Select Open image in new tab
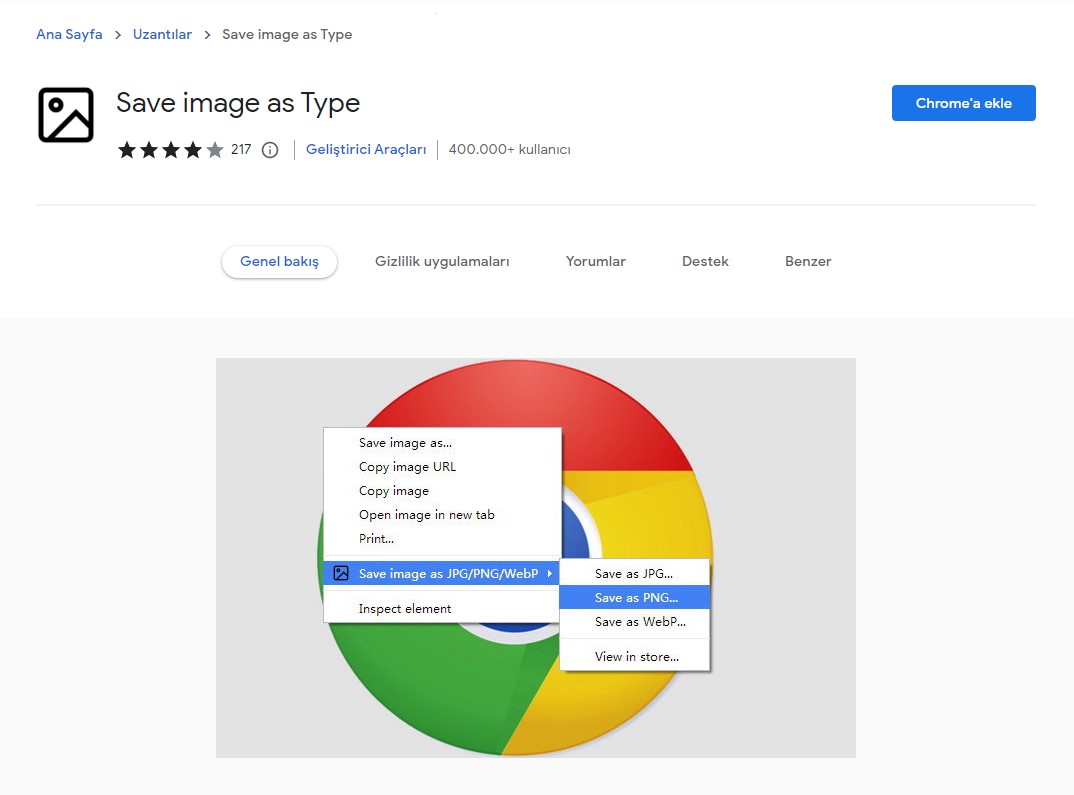The image size is (1074, 795). tap(442, 515)
